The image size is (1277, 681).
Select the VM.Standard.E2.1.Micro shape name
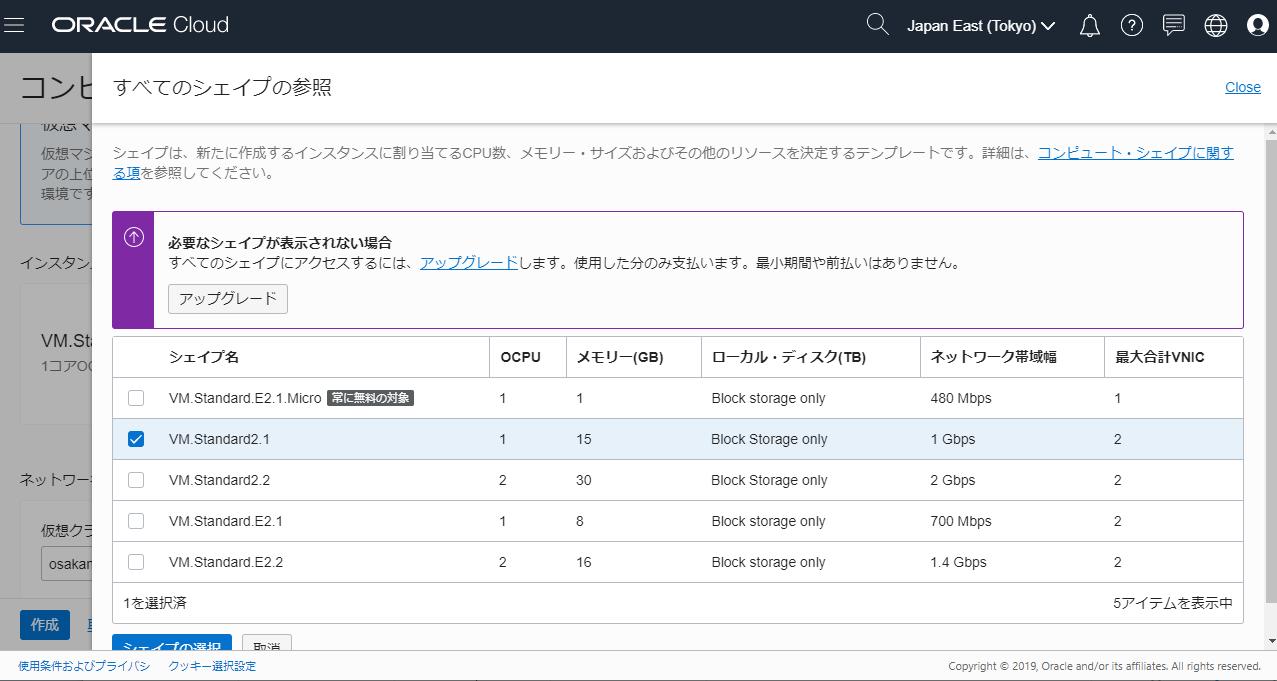pos(245,398)
